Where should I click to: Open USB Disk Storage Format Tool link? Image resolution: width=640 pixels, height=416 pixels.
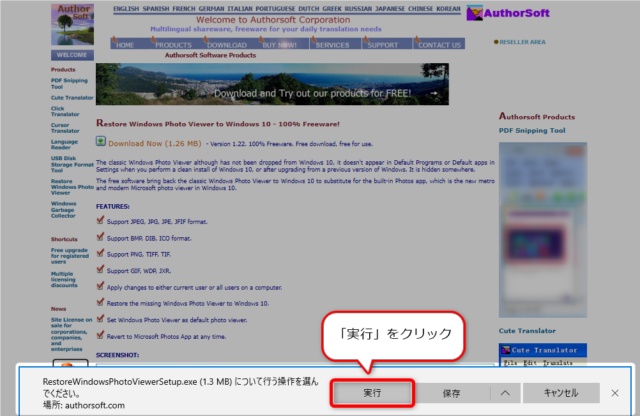[x=72, y=165]
